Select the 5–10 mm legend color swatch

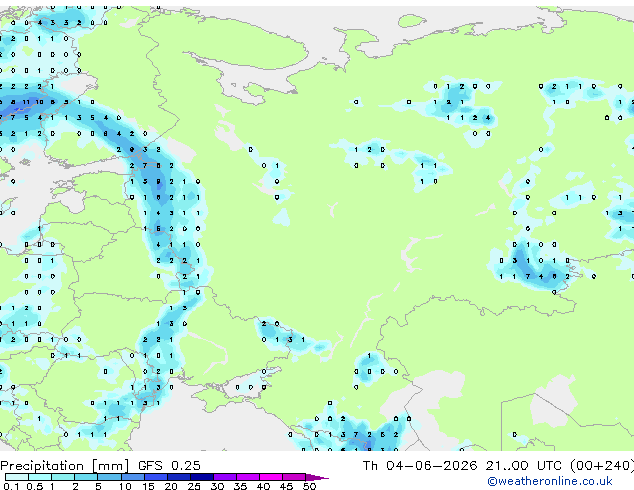109,477
